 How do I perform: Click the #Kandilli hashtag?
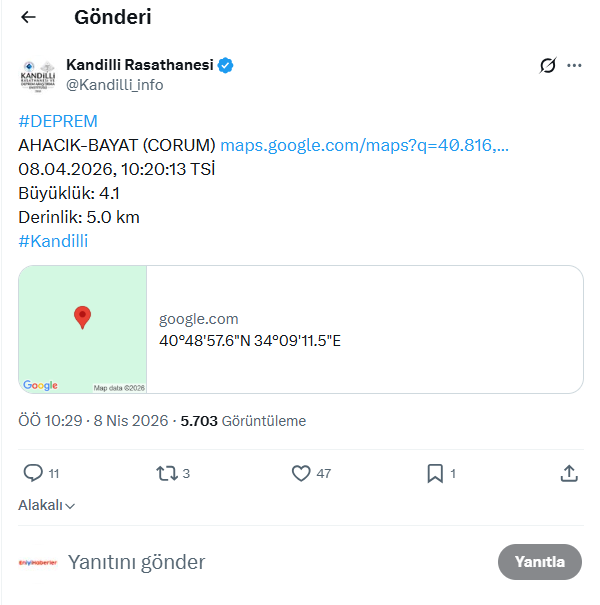53,241
